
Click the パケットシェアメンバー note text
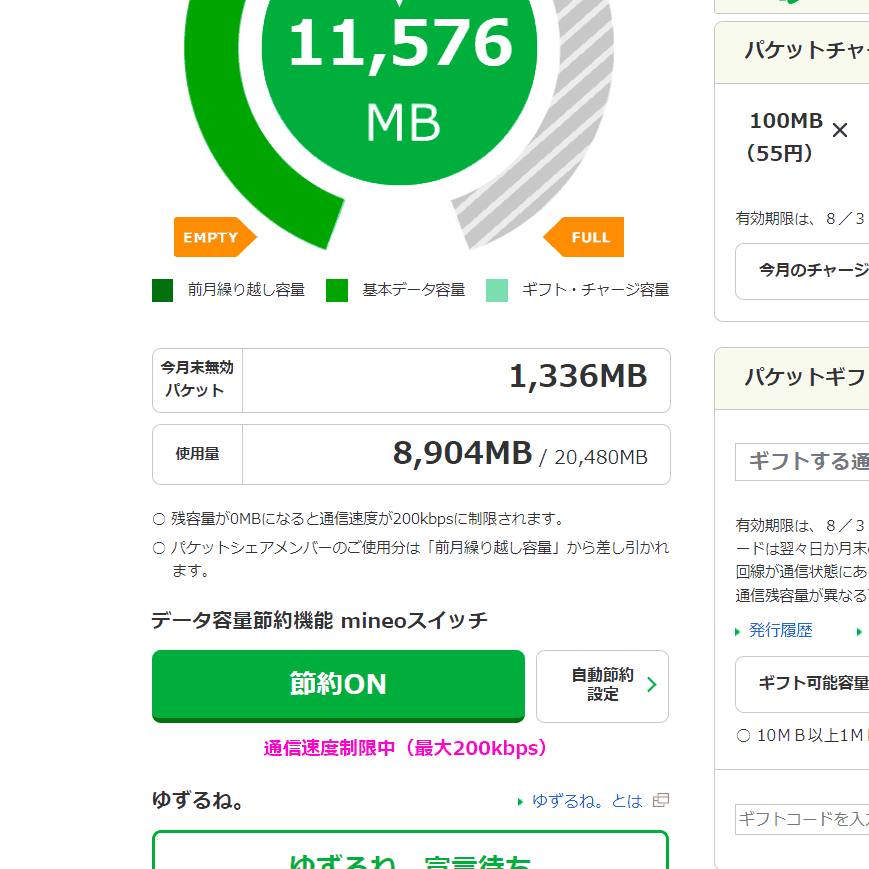pyautogui.click(x=420, y=559)
